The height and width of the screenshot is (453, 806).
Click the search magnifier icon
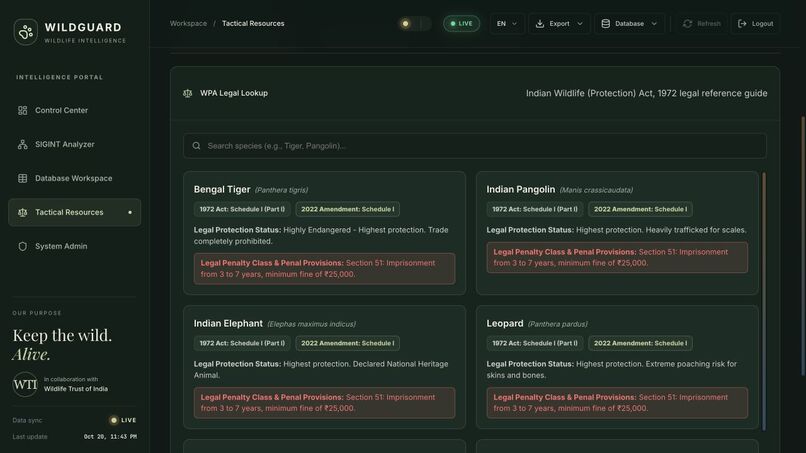click(196, 146)
